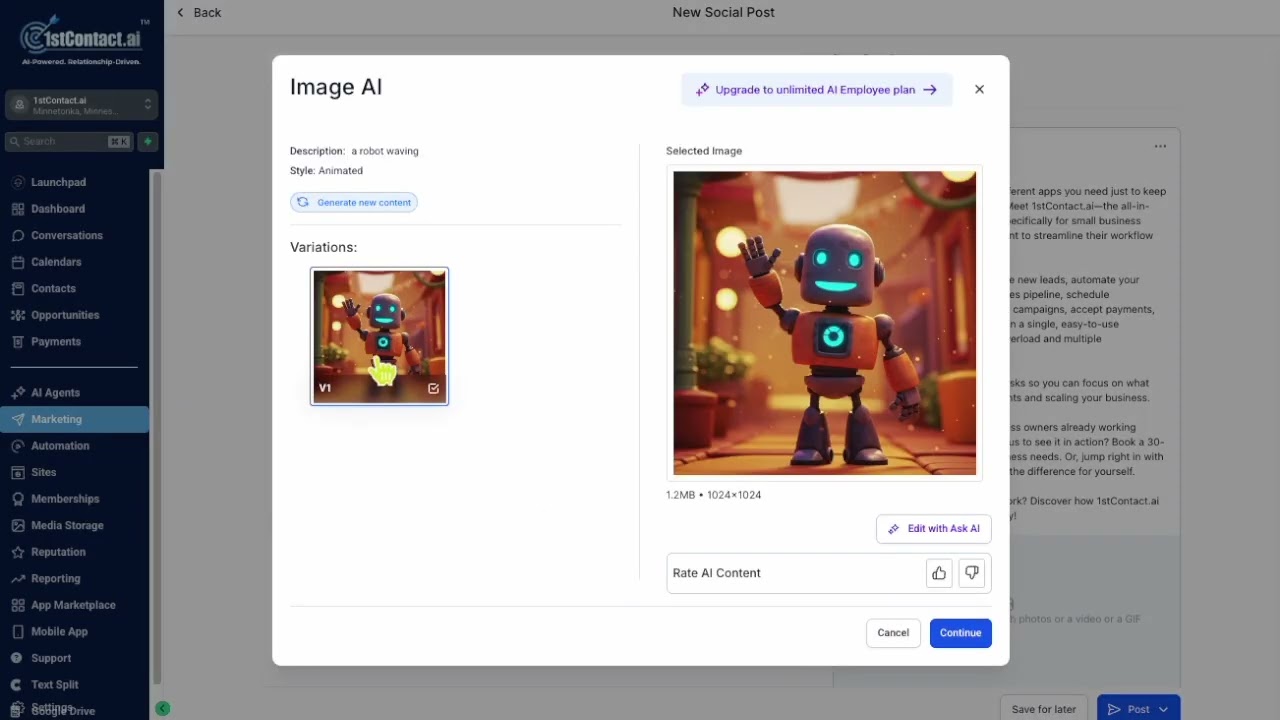This screenshot has width=1280, height=720.
Task: Click the selected robot image preview
Action: point(824,323)
